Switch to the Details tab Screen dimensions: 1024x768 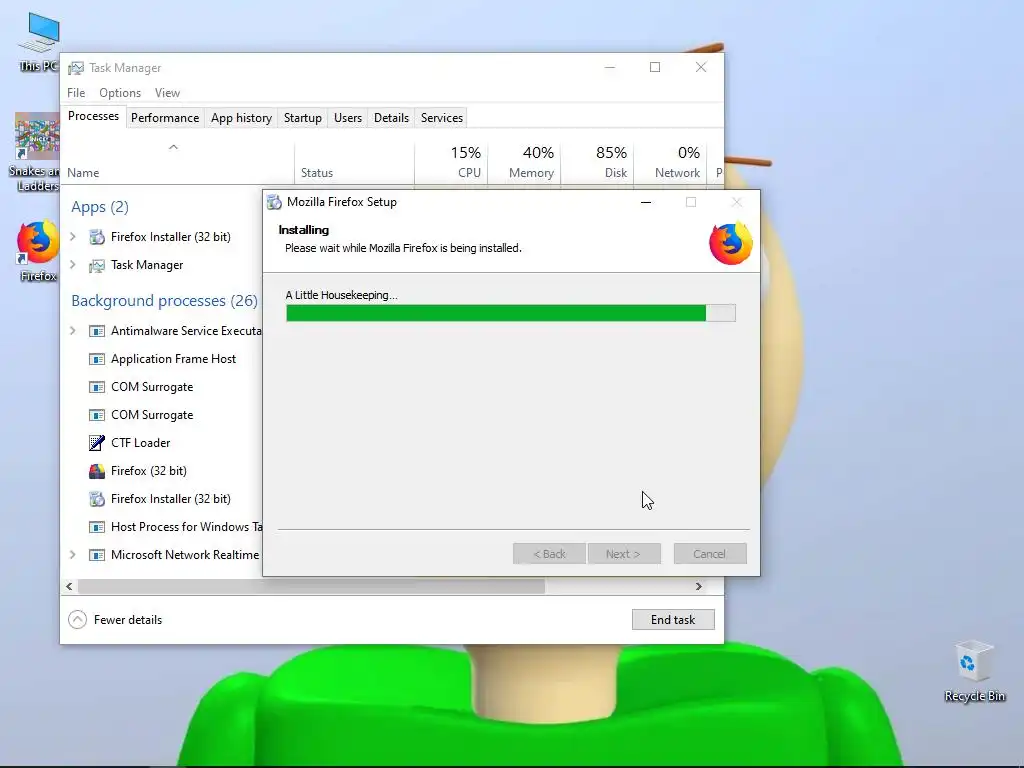coord(391,118)
